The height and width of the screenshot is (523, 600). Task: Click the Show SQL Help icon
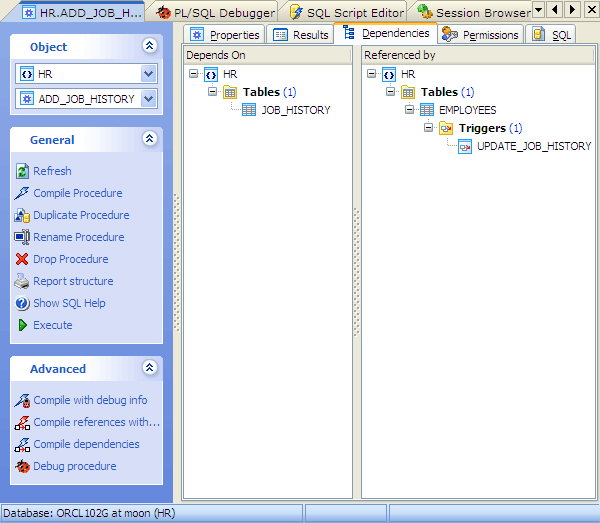click(x=24, y=303)
